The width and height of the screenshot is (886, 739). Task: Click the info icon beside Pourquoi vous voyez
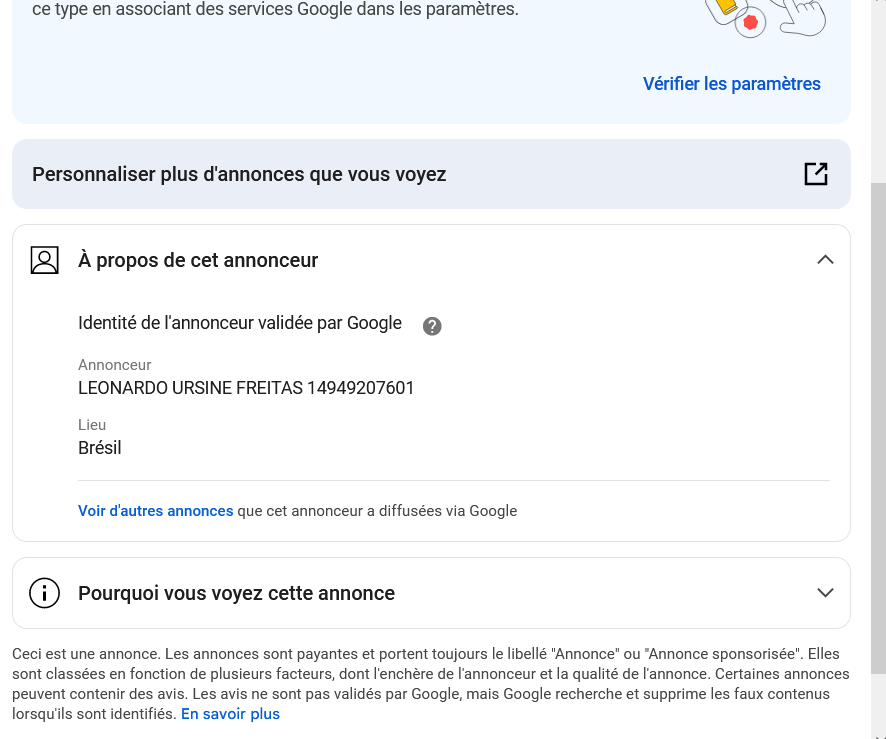point(44,593)
